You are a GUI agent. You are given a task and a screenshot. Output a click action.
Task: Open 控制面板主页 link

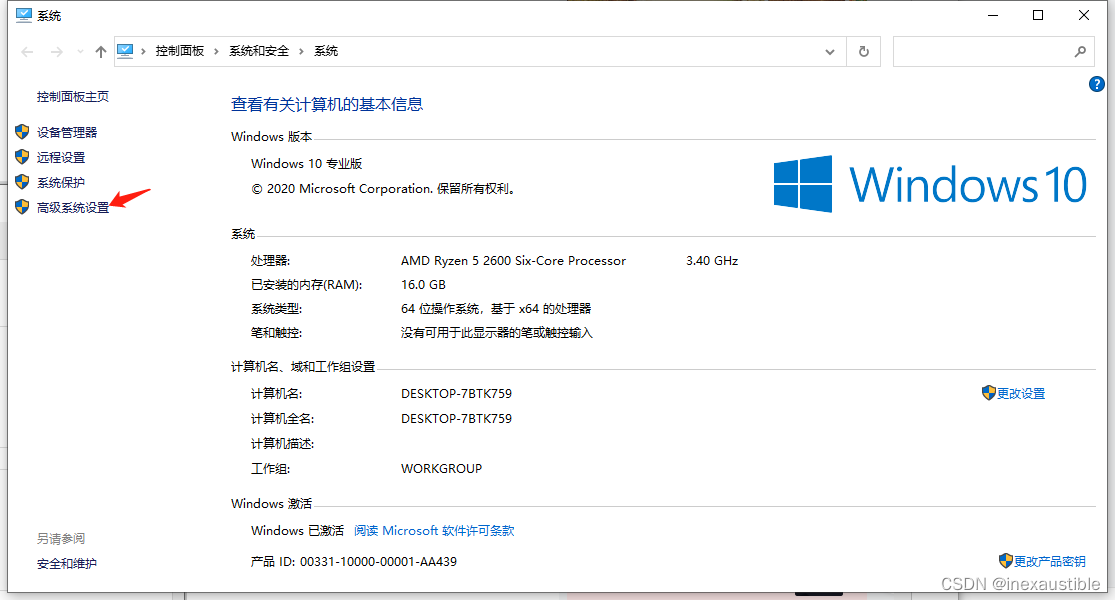(73, 97)
